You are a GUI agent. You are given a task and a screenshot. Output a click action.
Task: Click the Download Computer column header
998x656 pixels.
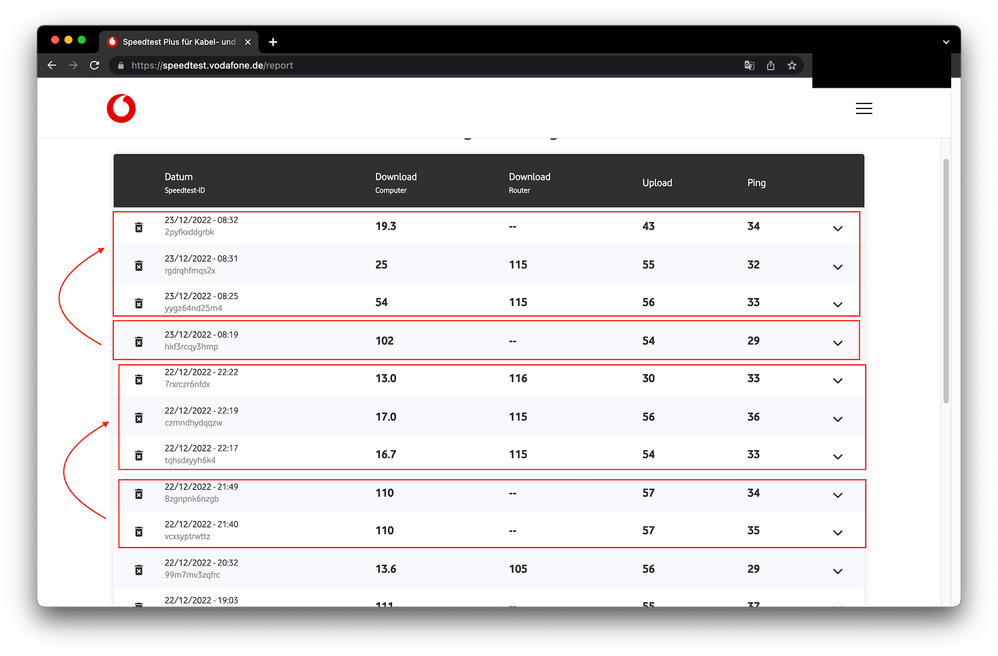(396, 182)
